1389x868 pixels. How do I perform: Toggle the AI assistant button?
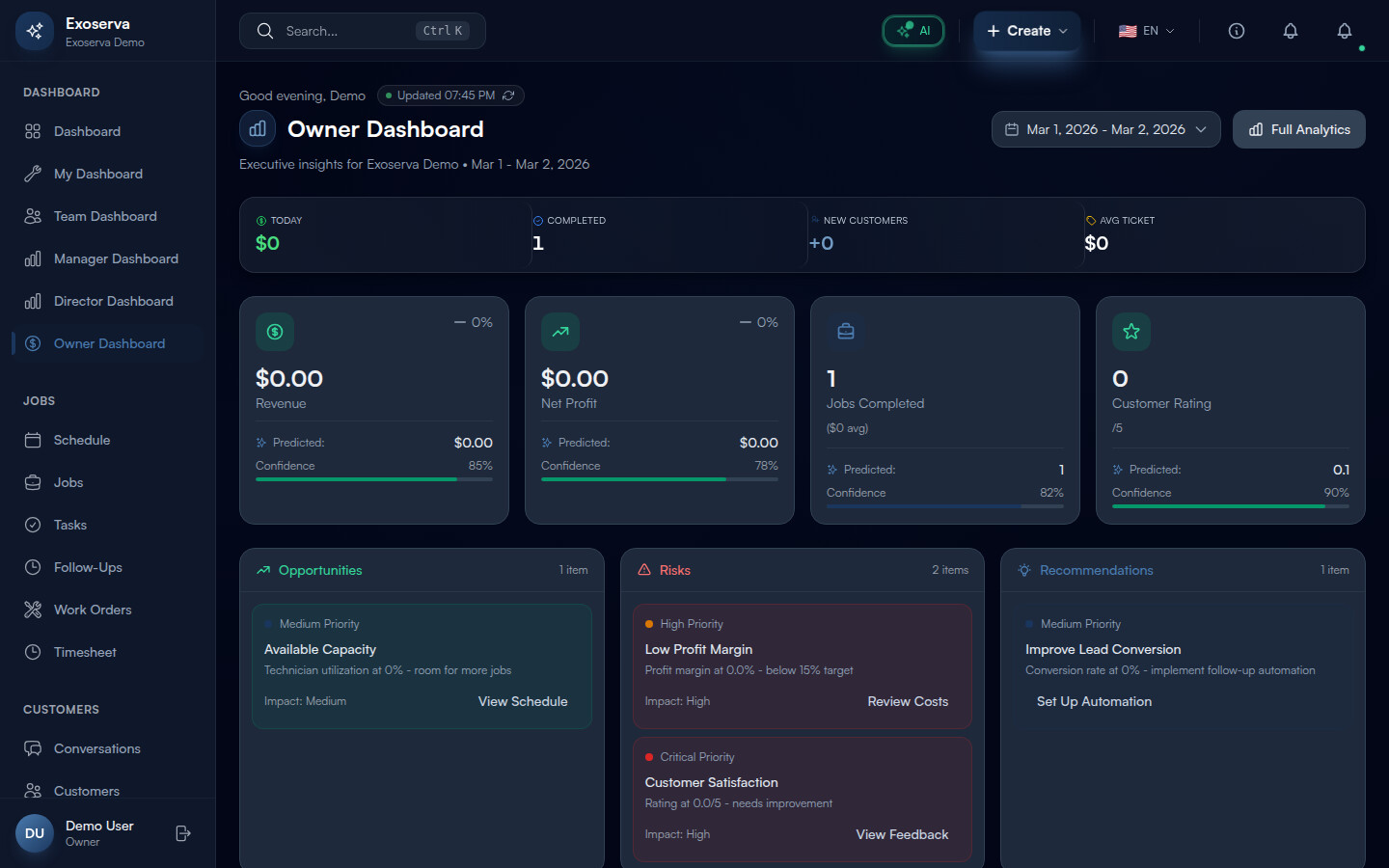[x=913, y=31]
